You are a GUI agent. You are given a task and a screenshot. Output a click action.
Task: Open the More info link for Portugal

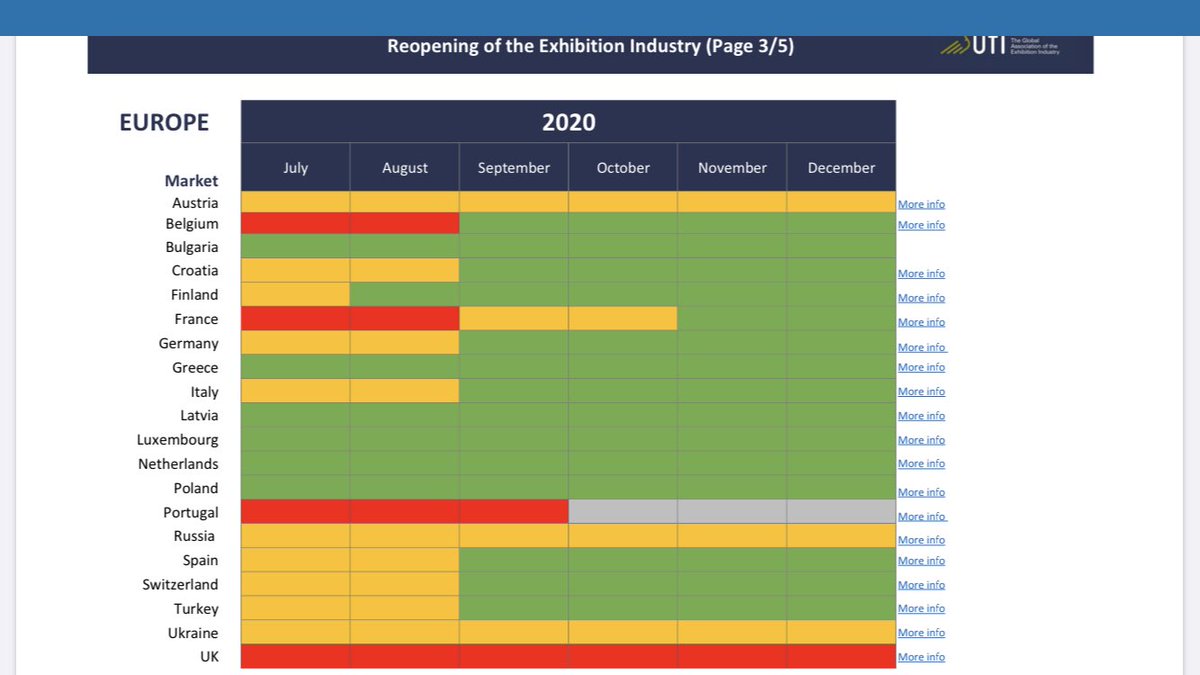922,516
